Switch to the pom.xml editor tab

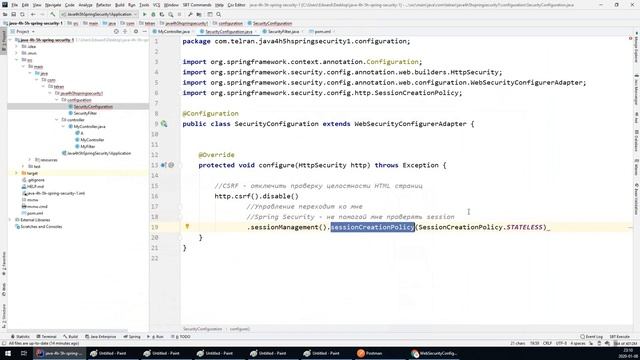point(322,31)
